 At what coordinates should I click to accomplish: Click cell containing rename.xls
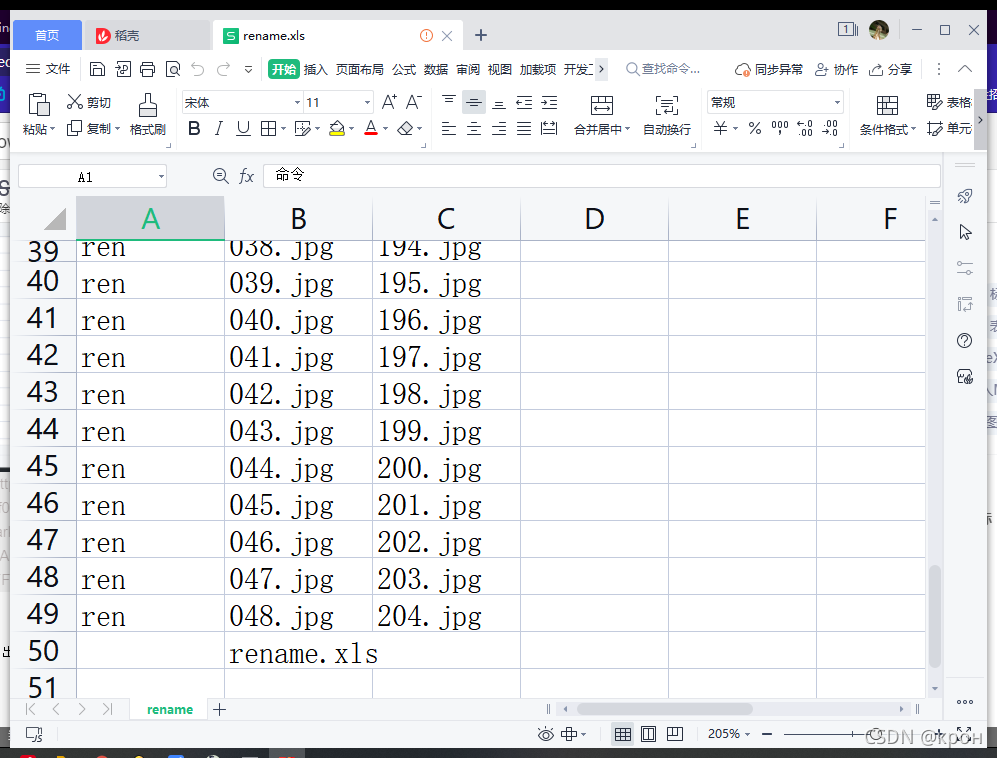(298, 651)
